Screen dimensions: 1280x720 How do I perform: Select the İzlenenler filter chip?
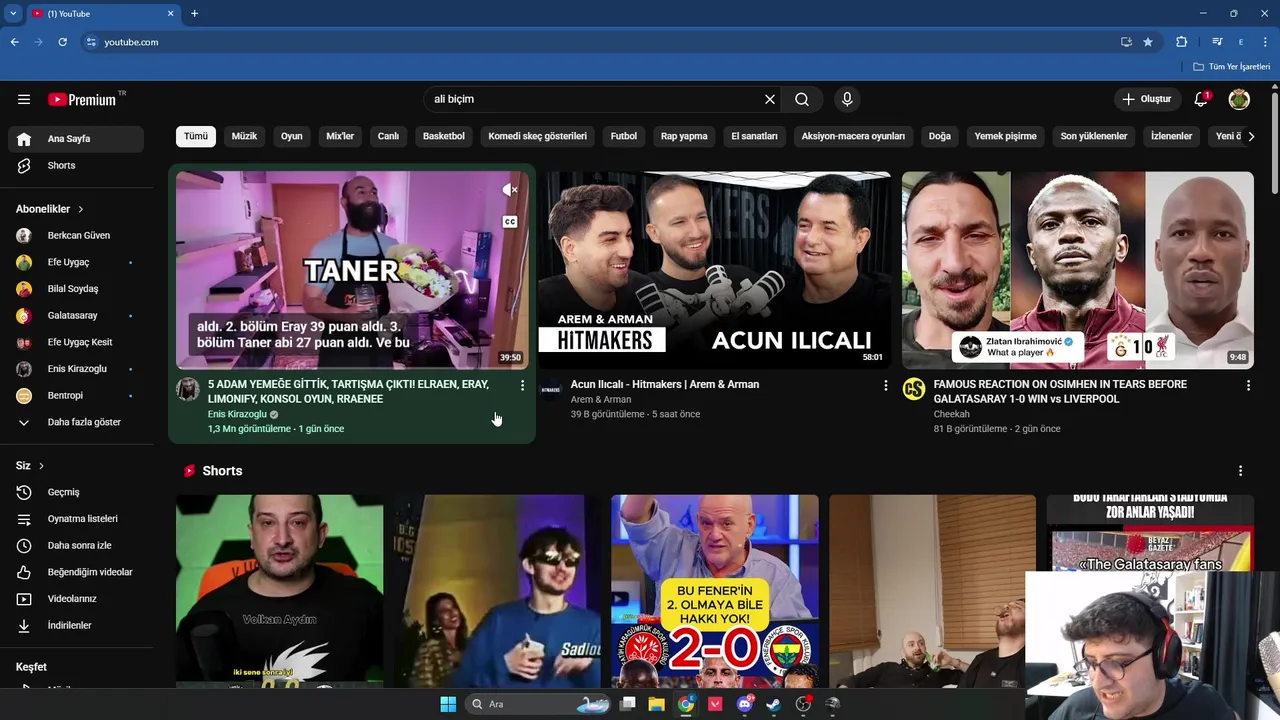coord(1171,136)
